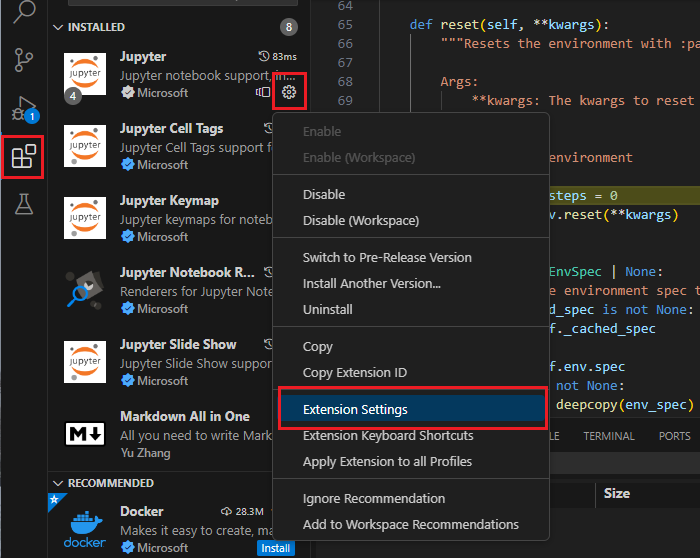Image resolution: width=700 pixels, height=558 pixels.
Task: Select Copy Extension ID
Action: 411,372
